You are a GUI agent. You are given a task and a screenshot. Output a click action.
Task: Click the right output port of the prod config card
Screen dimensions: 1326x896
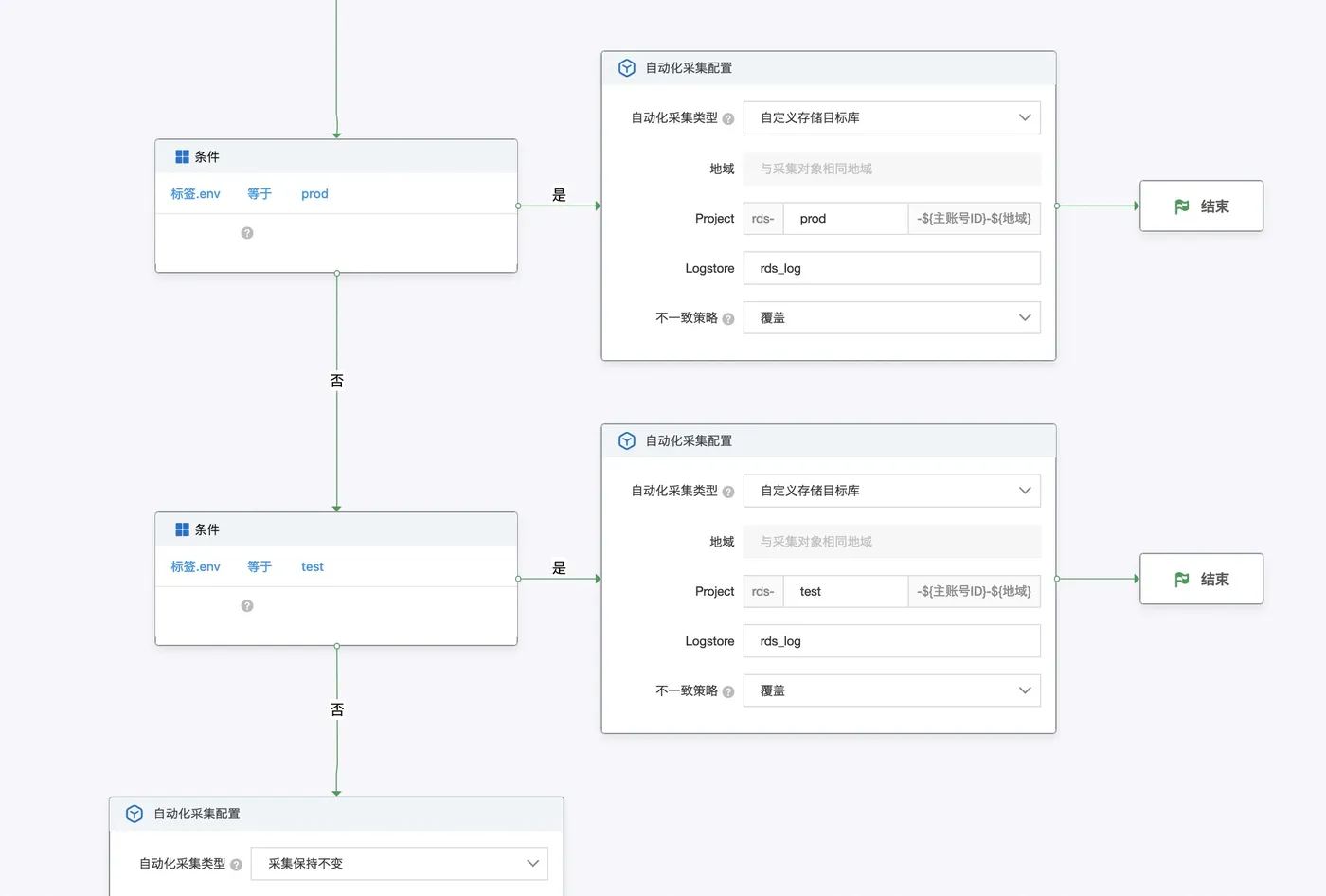click(x=1056, y=206)
